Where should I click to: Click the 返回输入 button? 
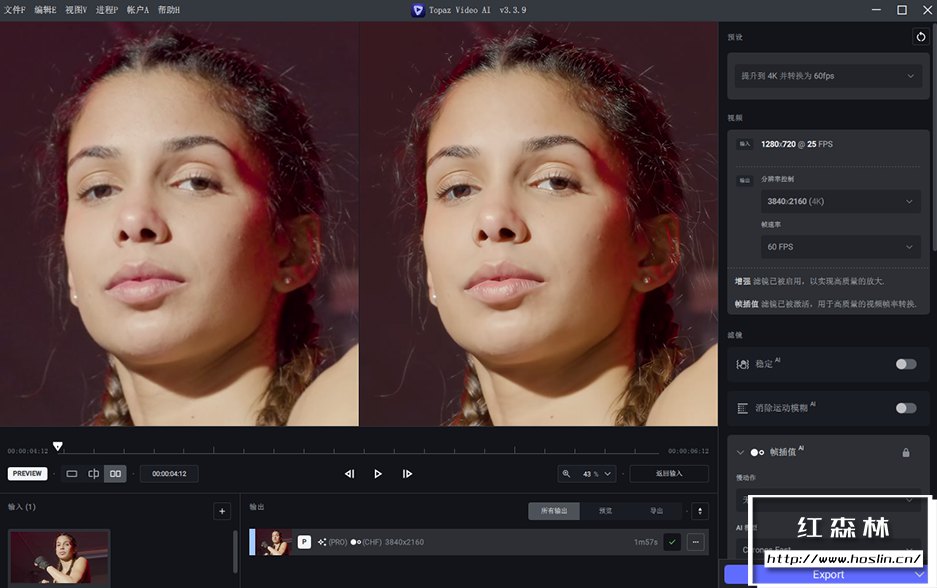tap(669, 474)
